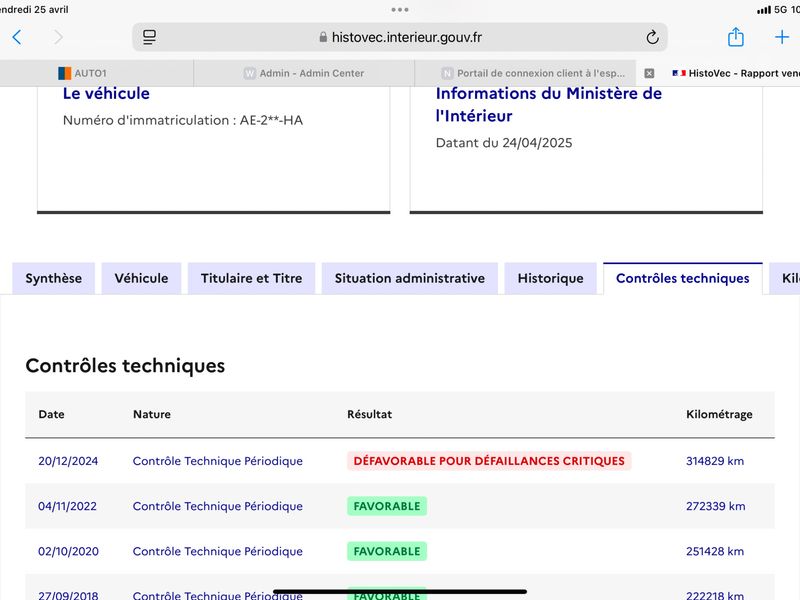Reload the HistoVec page
Screen dimensions: 800x600
(652, 37)
